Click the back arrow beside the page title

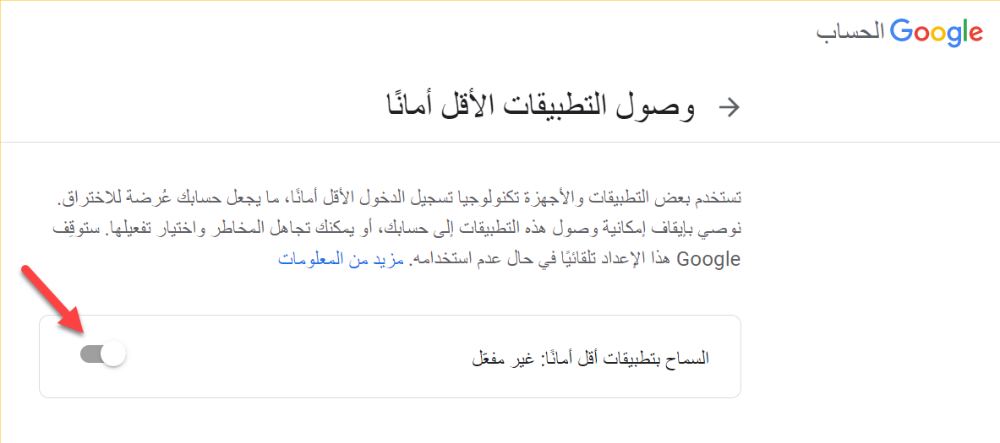pos(730,108)
